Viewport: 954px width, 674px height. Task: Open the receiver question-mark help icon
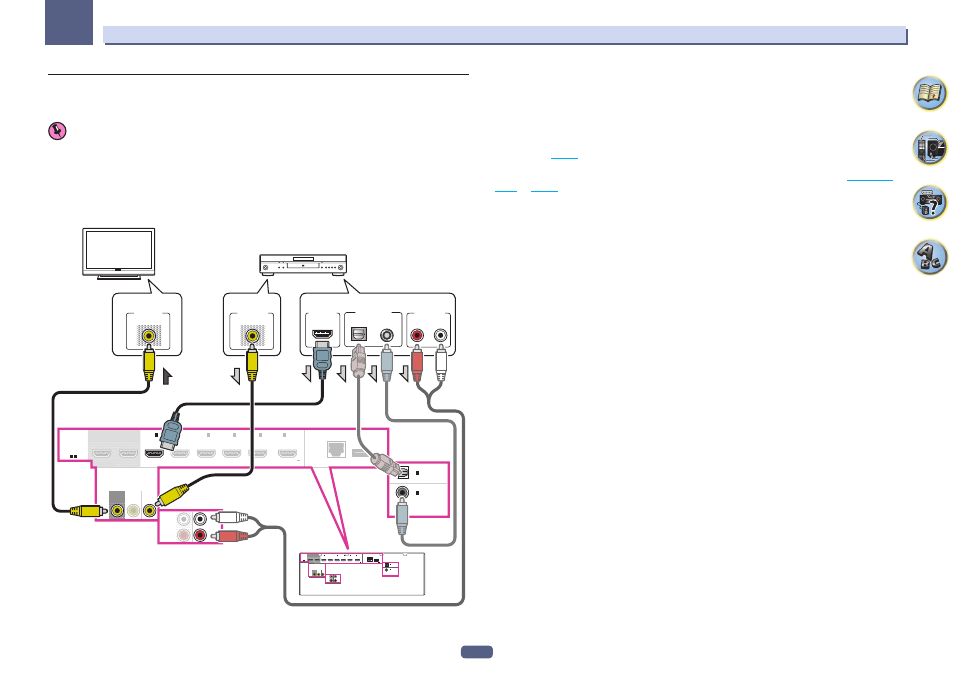[x=929, y=203]
